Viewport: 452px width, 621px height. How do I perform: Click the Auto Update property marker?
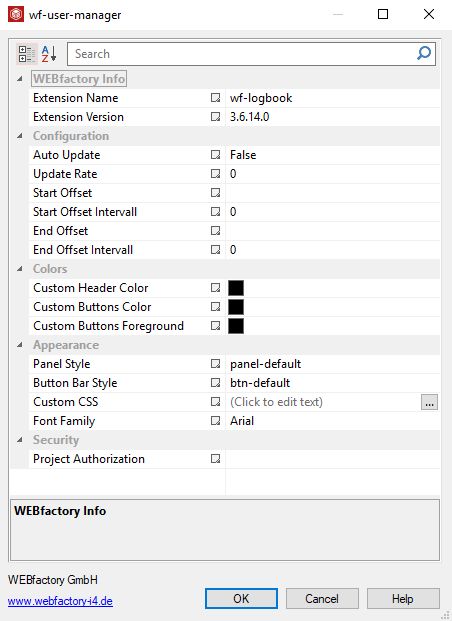coord(215,155)
